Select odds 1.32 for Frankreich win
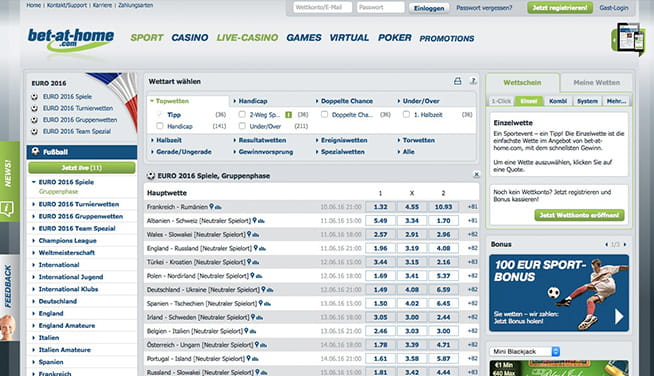The height and width of the screenshot is (376, 654). coord(380,207)
